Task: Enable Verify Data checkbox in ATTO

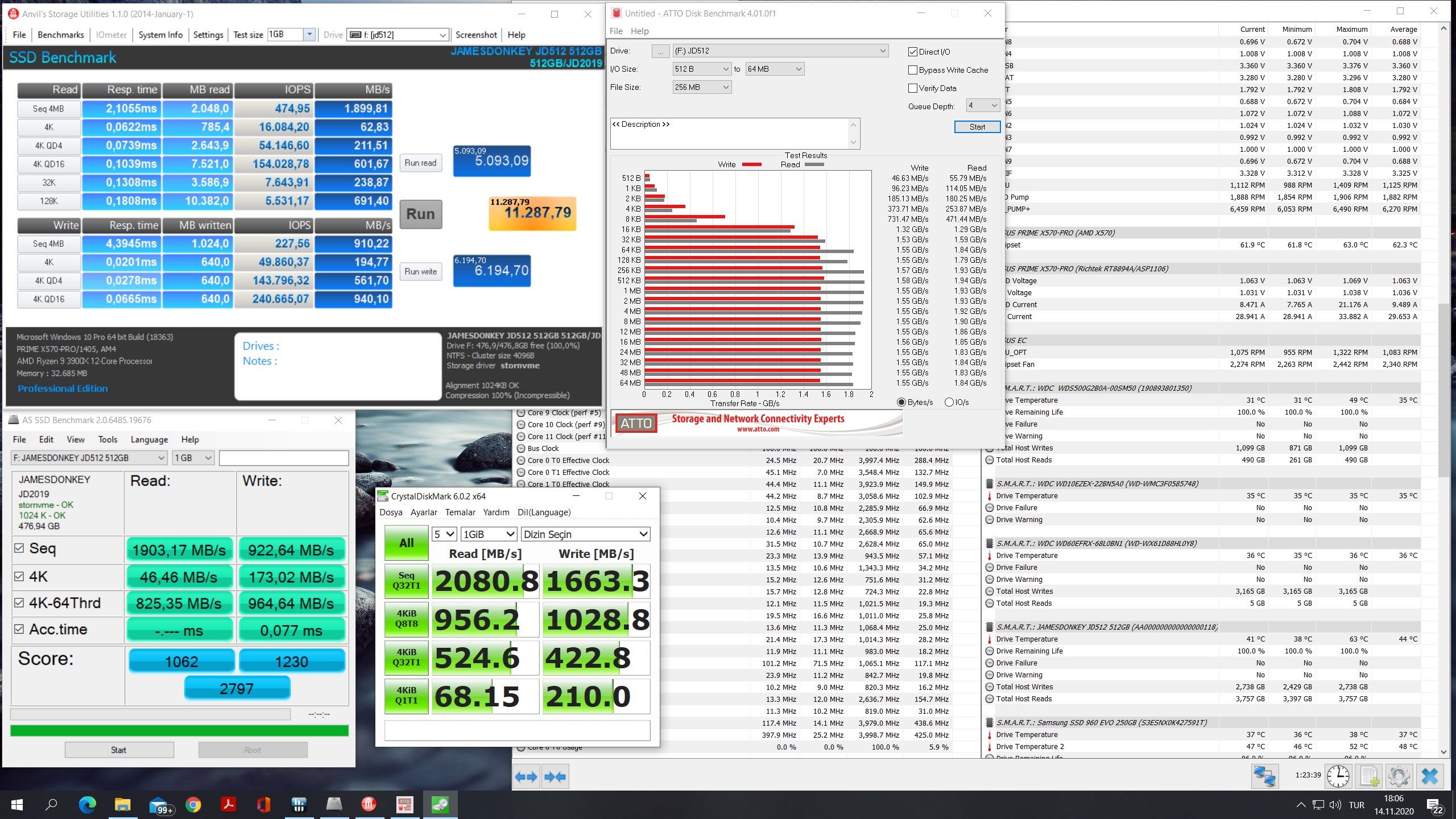Action: (913, 88)
